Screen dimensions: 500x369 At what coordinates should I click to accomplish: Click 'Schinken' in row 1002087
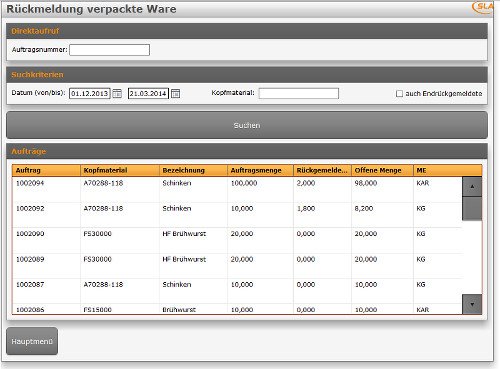coord(177,284)
